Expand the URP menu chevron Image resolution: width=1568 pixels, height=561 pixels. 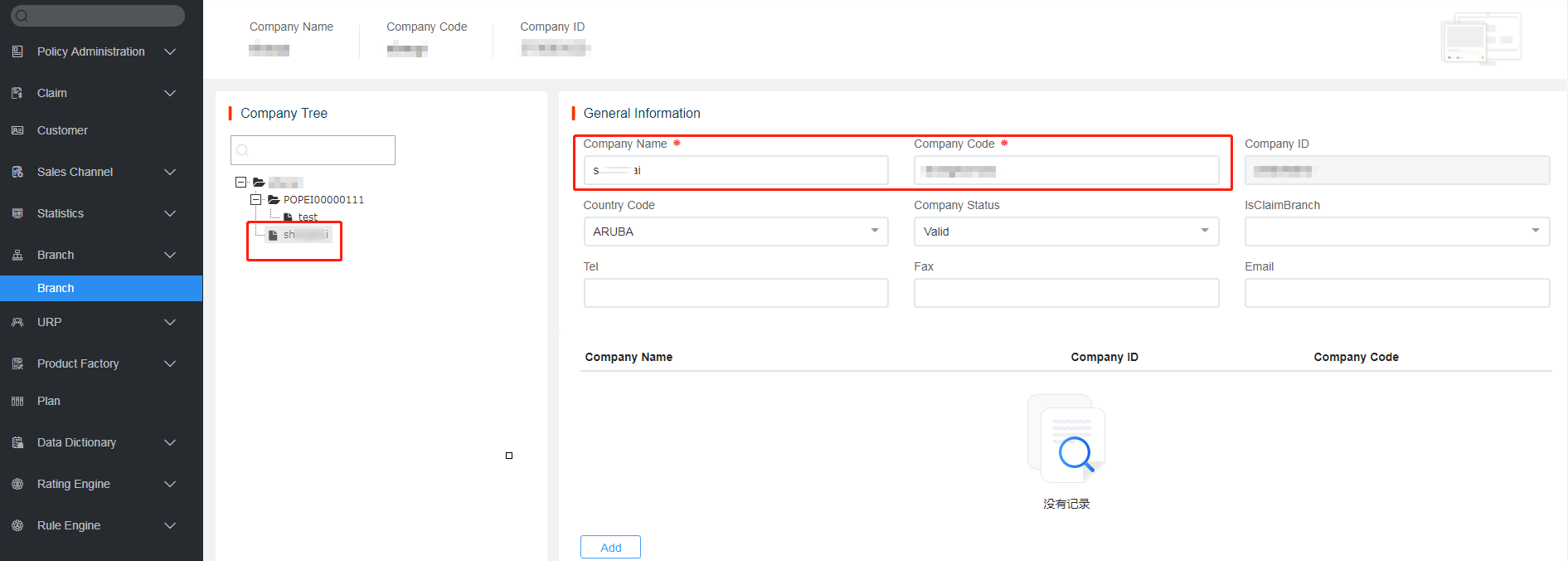tap(170, 322)
